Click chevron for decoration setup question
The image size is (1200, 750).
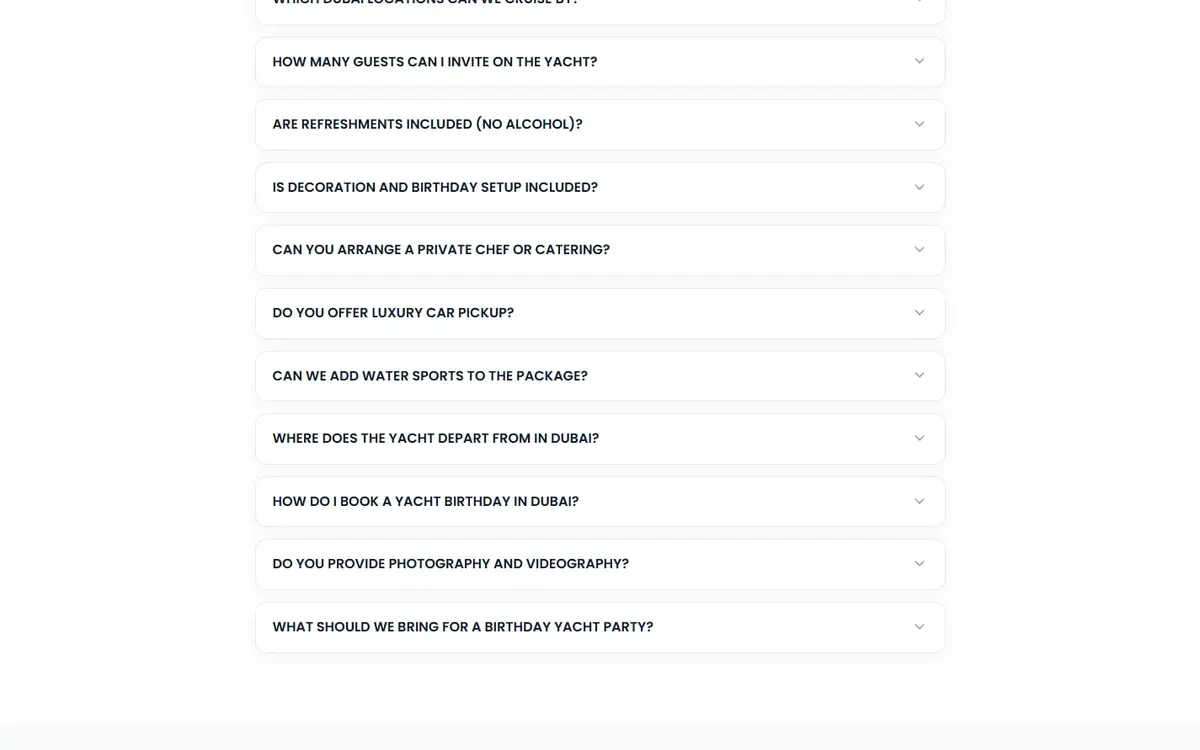[919, 187]
